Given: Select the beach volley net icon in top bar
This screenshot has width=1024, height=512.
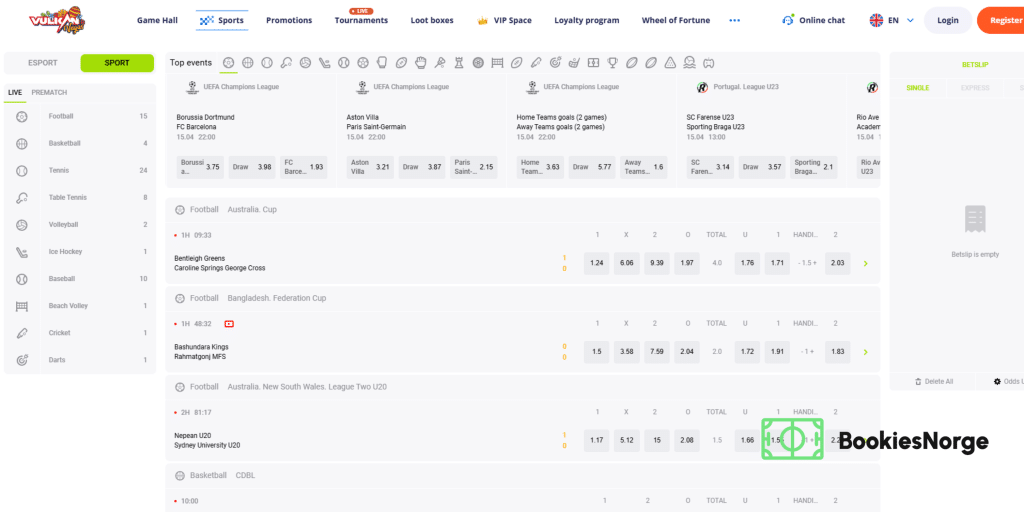Looking at the screenshot, I should click(x=497, y=63).
